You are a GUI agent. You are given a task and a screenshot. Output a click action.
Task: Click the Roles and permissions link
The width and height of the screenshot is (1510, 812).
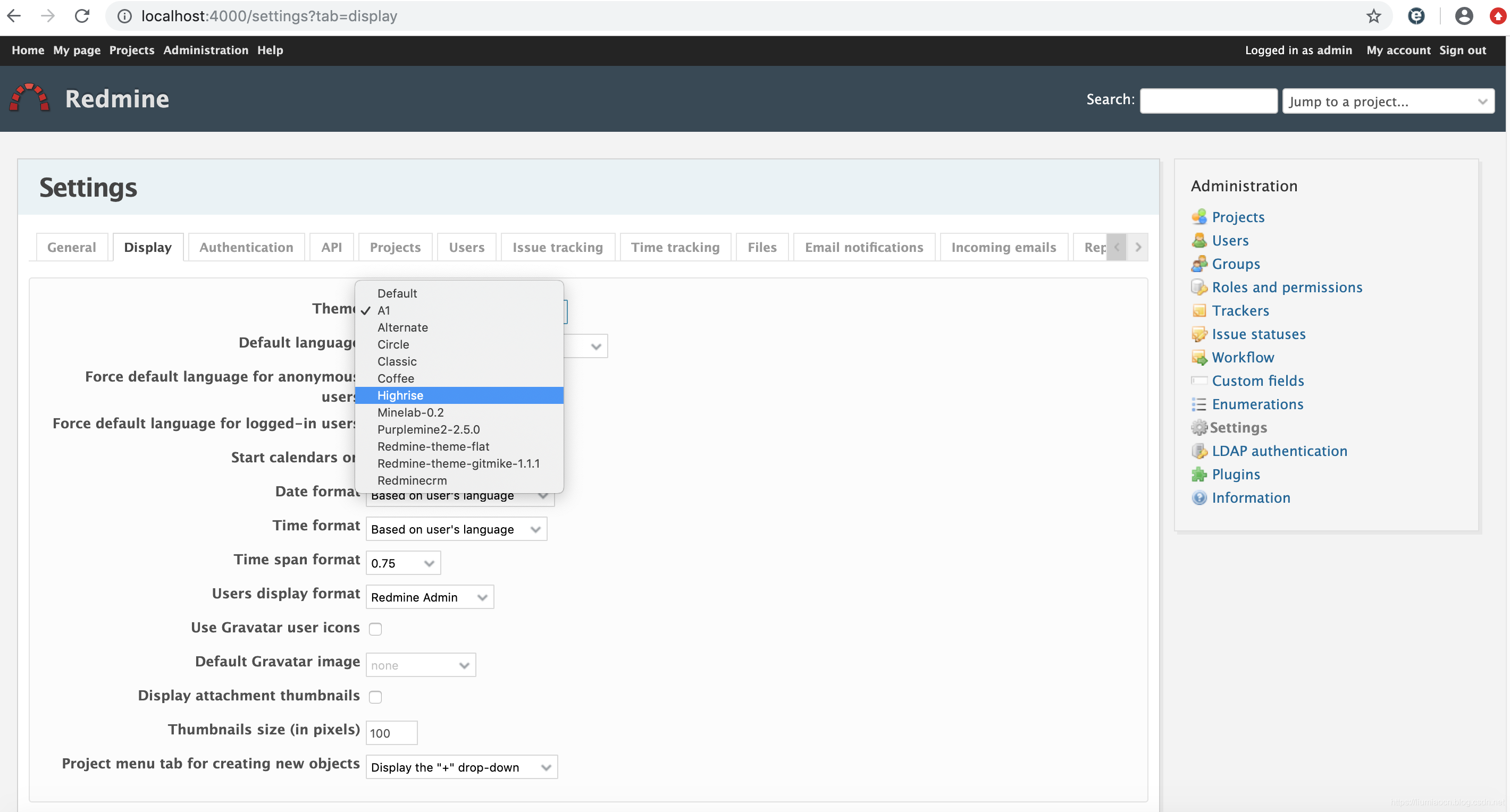point(1287,287)
